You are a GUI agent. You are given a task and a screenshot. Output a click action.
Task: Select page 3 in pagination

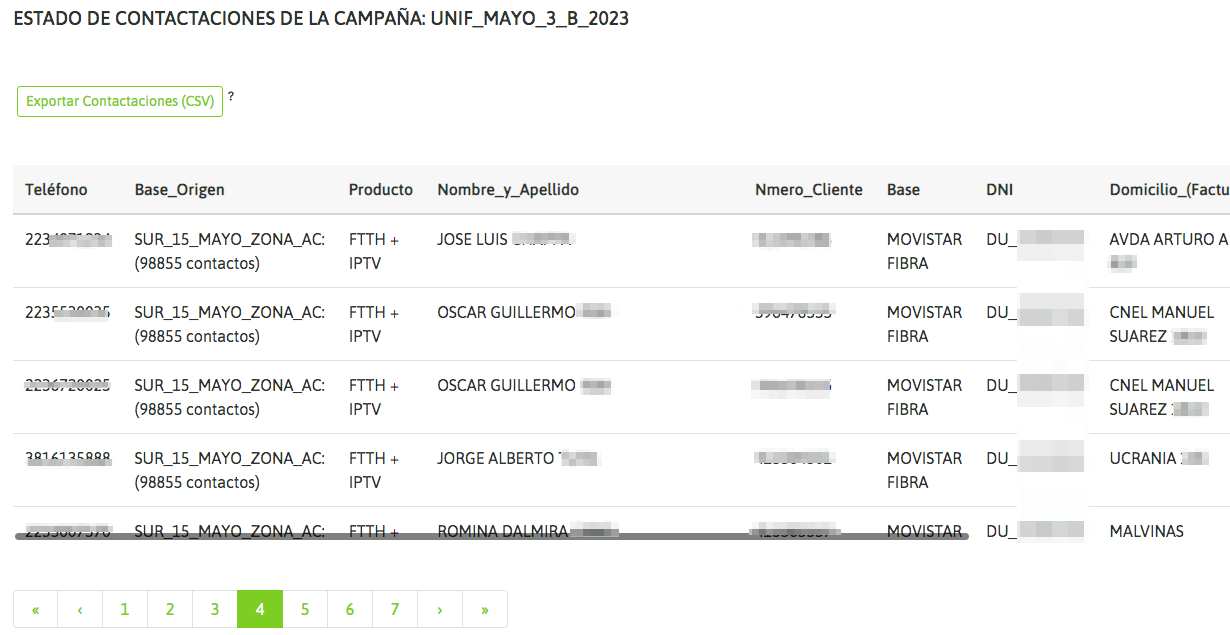click(x=215, y=609)
